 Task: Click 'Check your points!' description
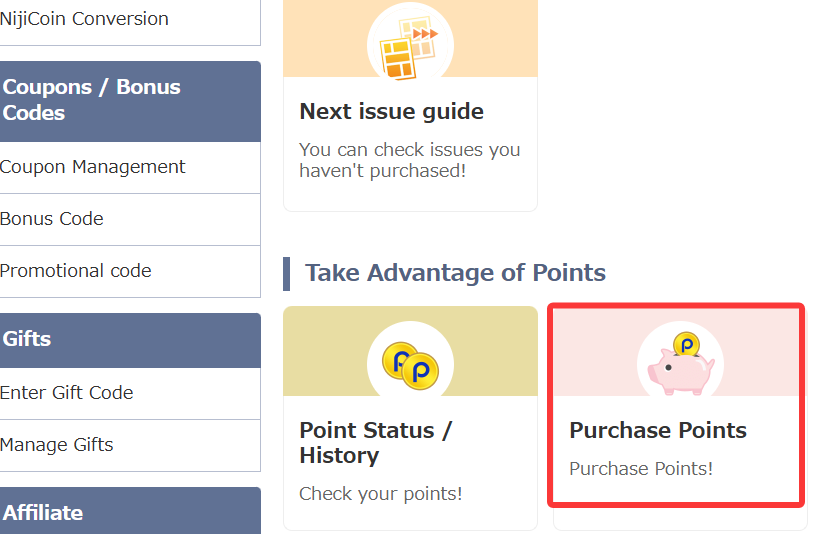380,494
